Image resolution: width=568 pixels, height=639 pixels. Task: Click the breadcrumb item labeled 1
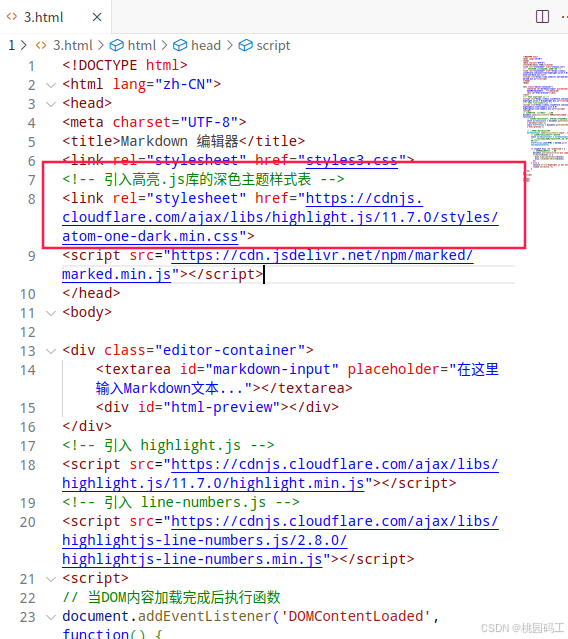point(12,45)
